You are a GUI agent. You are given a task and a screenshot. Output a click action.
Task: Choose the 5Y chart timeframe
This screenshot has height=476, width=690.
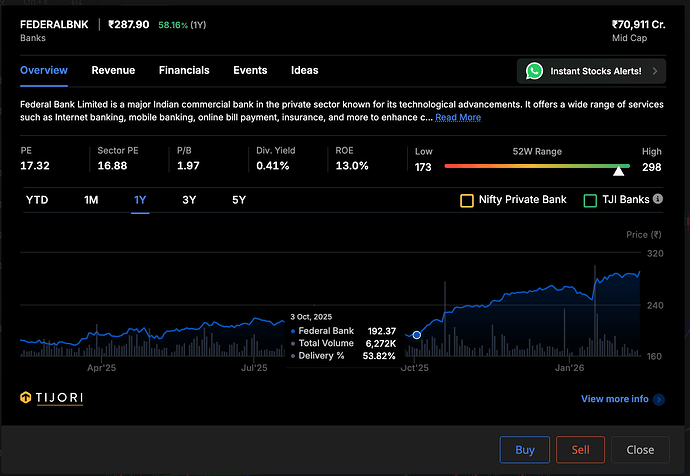click(238, 200)
